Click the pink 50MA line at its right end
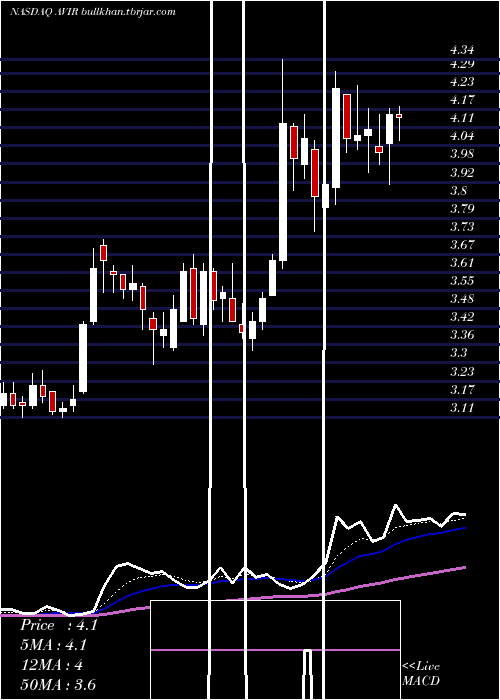Screen dimensions: 500x700 click(x=464, y=567)
